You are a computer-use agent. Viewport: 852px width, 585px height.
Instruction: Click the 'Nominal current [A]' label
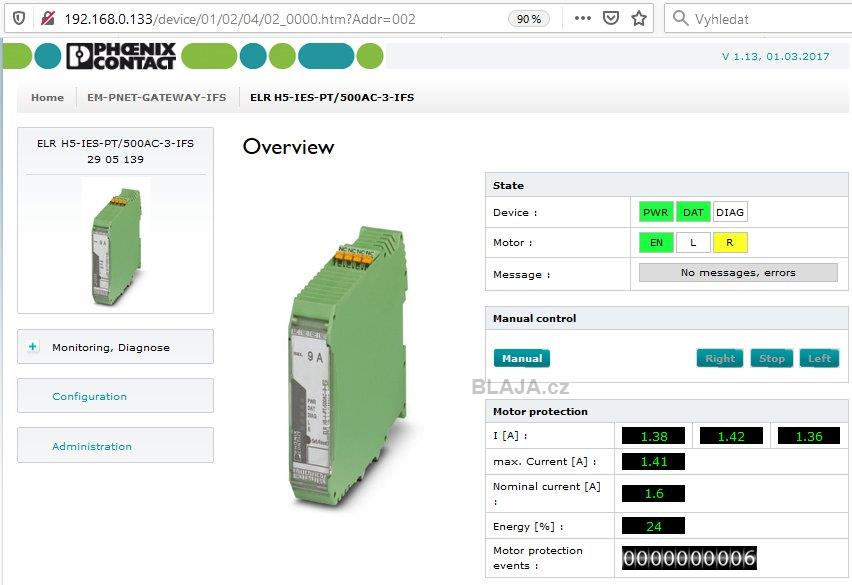(547, 487)
